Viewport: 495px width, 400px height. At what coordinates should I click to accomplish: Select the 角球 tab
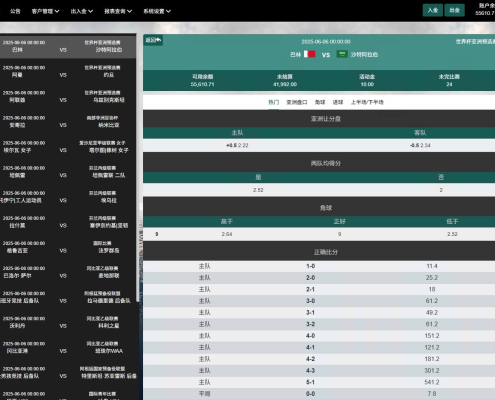point(320,102)
